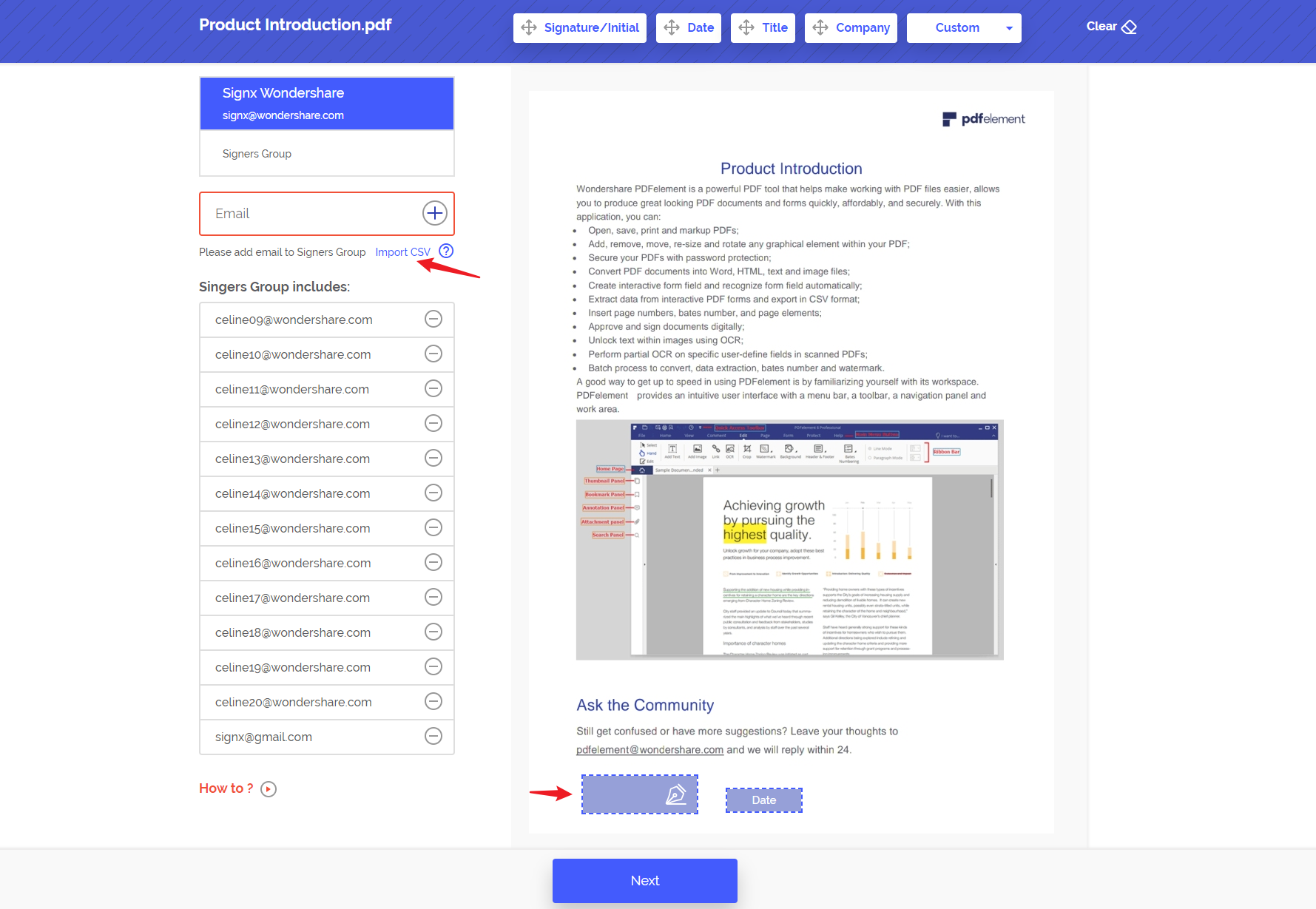1316x909 pixels.
Task: Click celine17@wondershare.com email text
Action: point(293,598)
